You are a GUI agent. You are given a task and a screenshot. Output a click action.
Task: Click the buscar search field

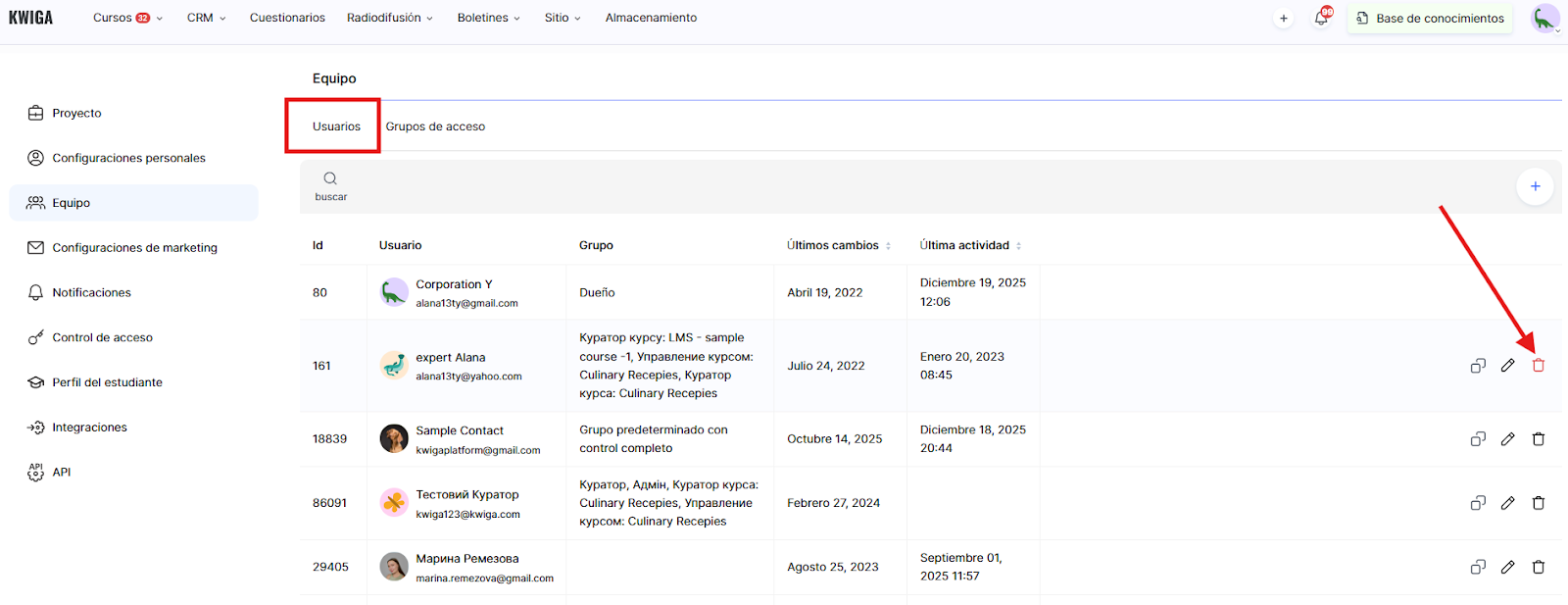tap(330, 185)
